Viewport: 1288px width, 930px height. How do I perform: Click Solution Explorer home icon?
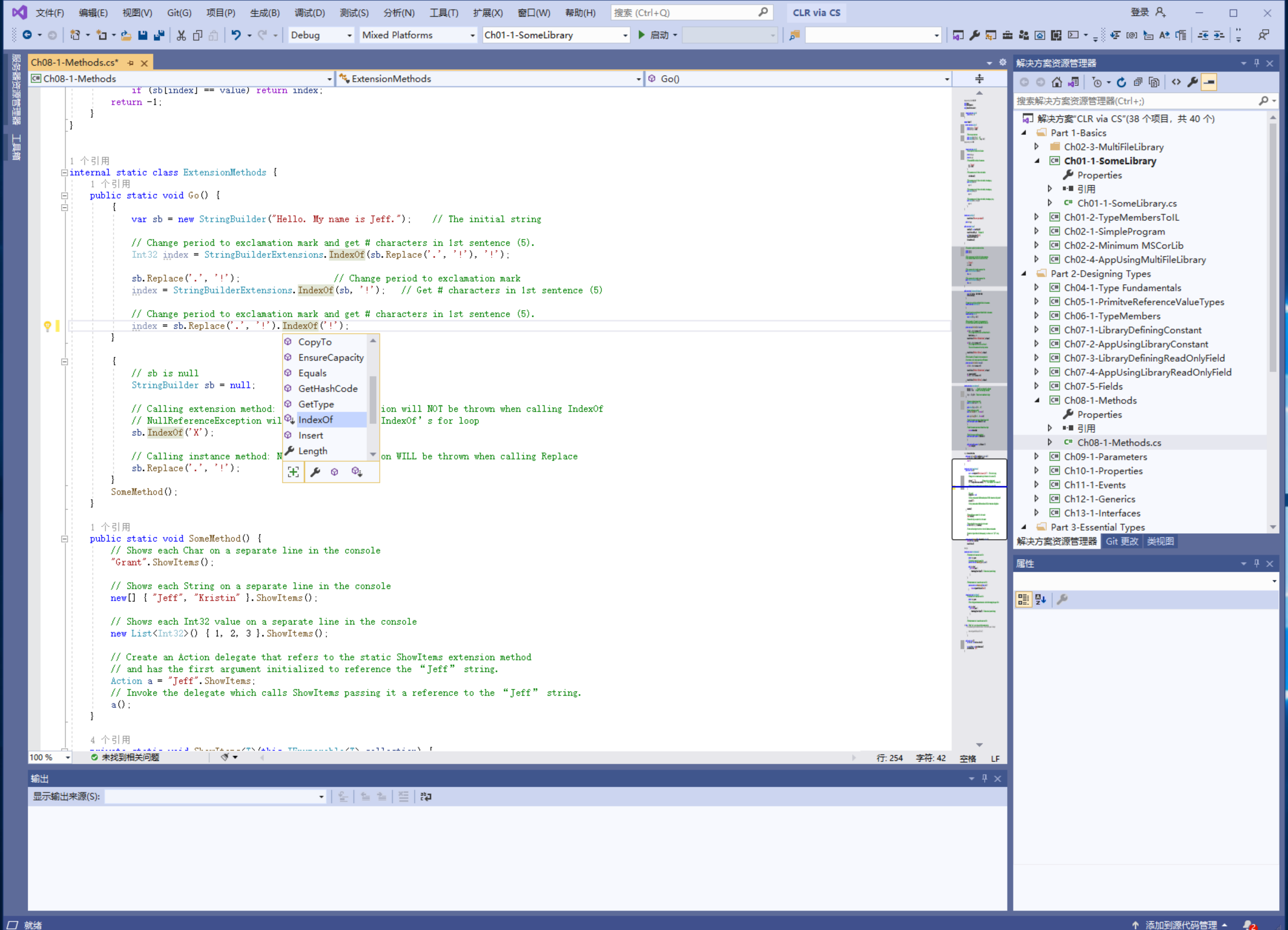tap(1056, 83)
